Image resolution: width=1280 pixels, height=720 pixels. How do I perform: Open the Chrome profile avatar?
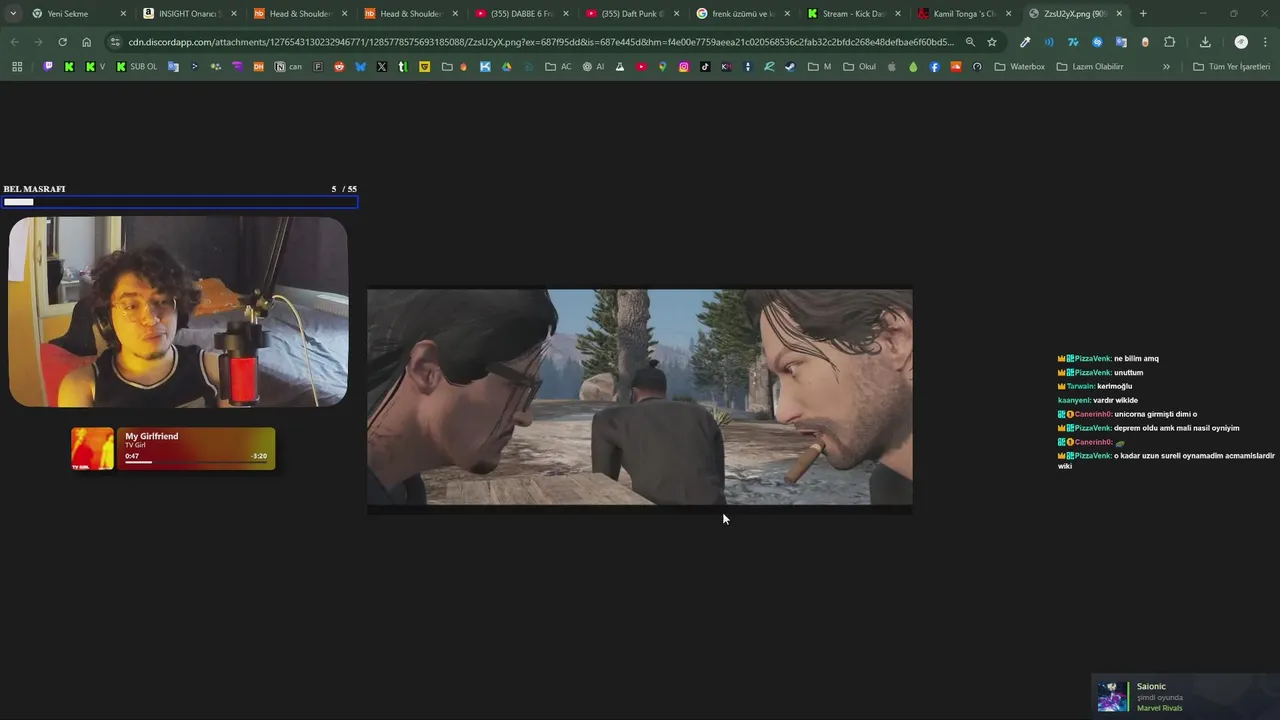pyautogui.click(x=1241, y=42)
